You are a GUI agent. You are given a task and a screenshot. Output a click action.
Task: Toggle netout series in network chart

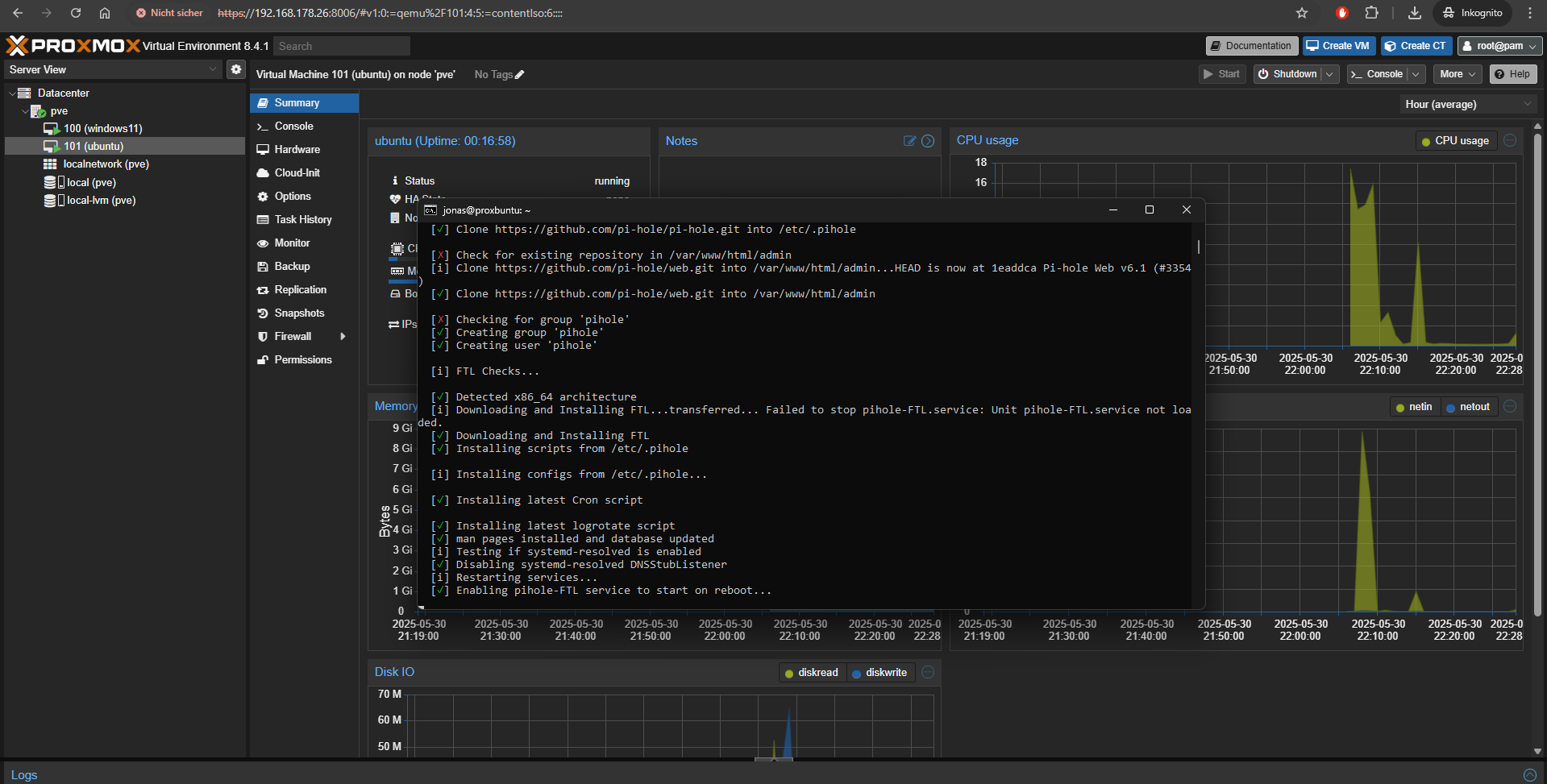point(1468,407)
